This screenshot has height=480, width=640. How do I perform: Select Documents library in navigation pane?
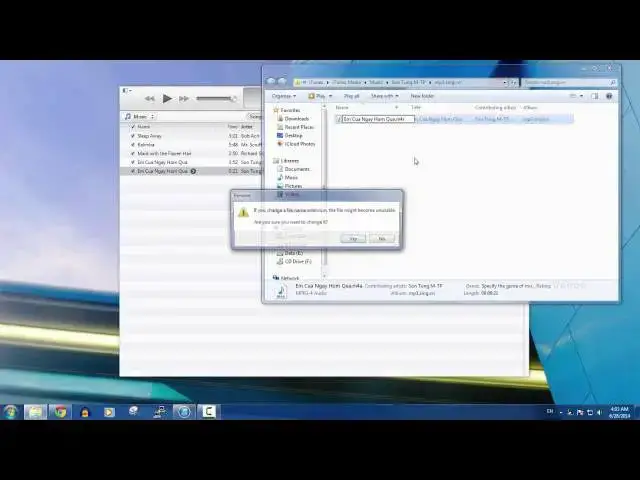297,169
